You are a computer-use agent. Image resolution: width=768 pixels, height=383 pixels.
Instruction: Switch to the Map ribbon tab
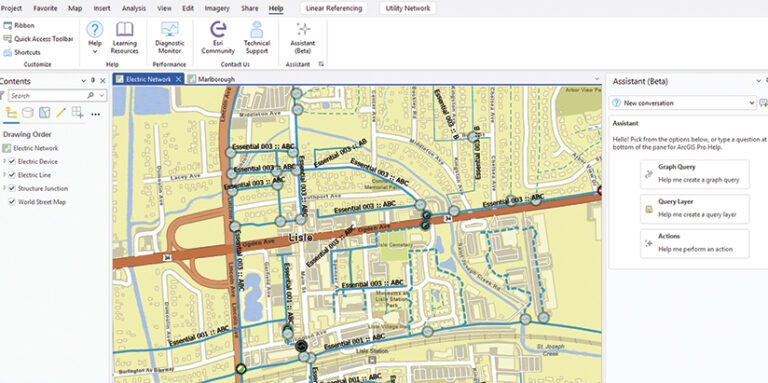click(x=75, y=8)
